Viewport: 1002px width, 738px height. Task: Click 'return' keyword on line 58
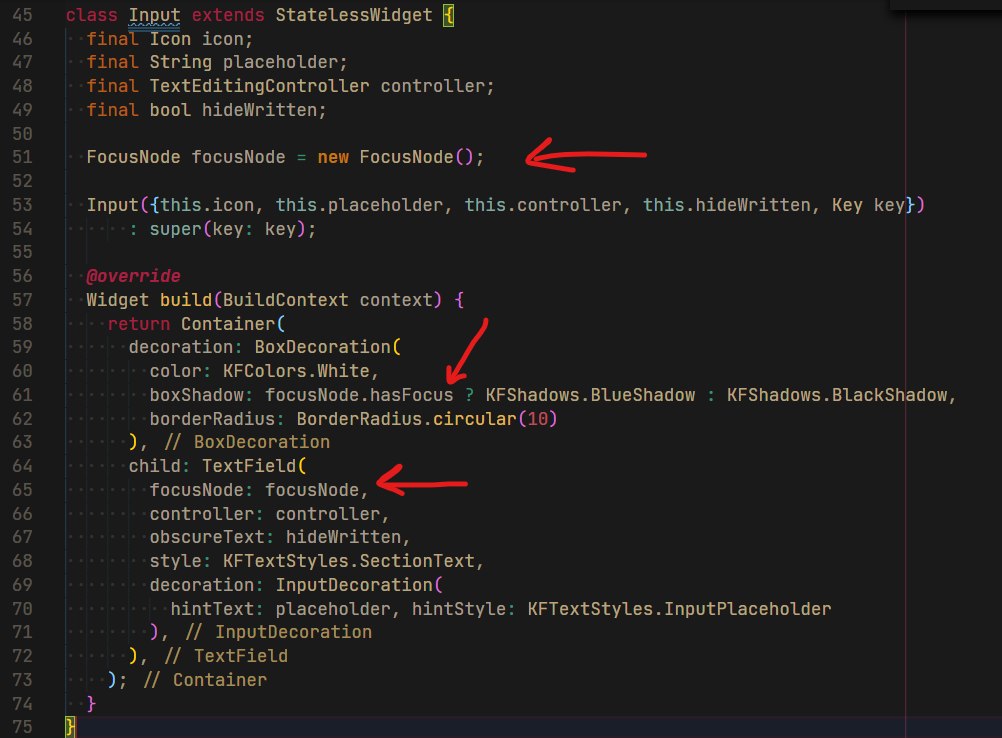click(x=139, y=324)
